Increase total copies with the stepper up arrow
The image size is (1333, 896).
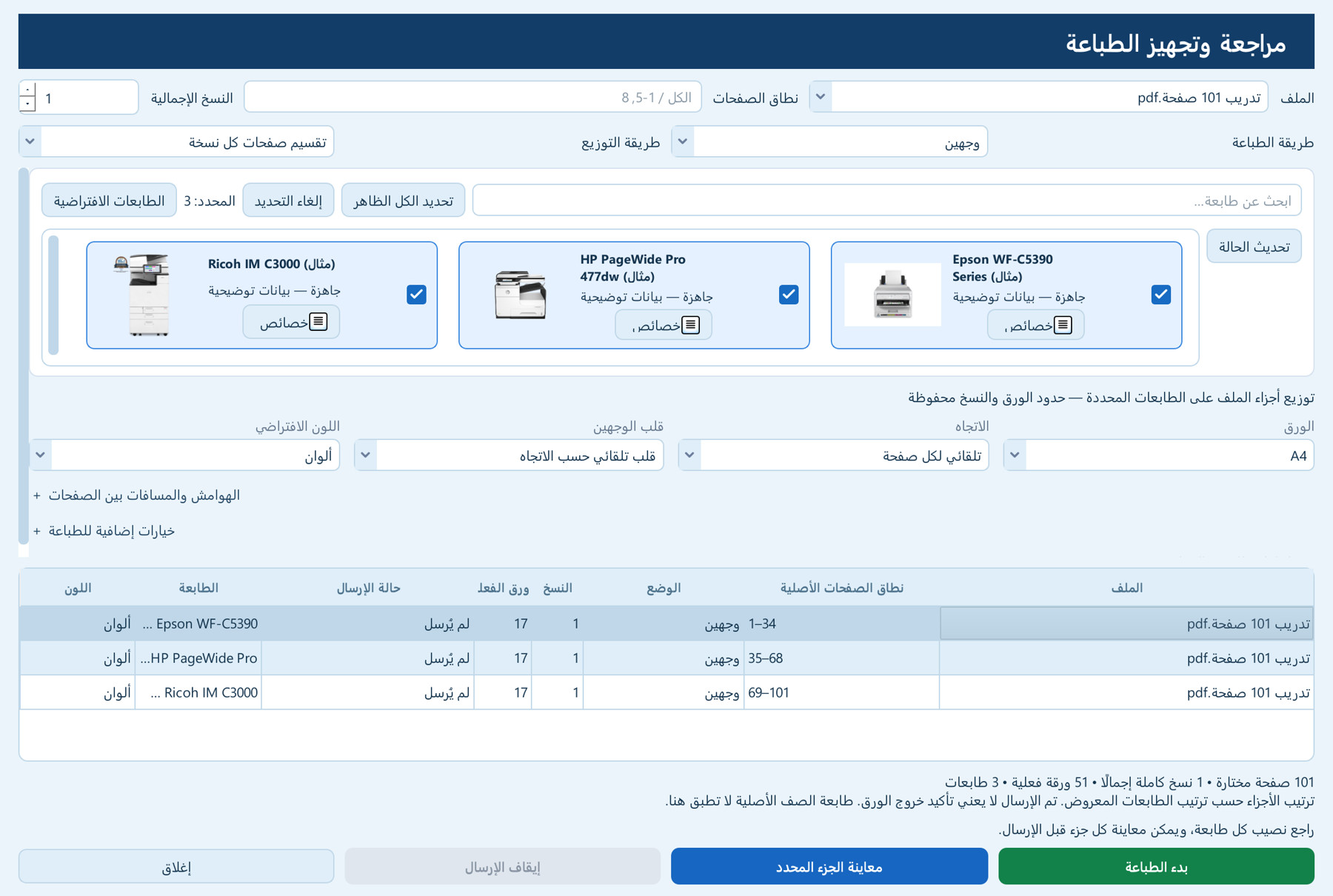tap(27, 89)
